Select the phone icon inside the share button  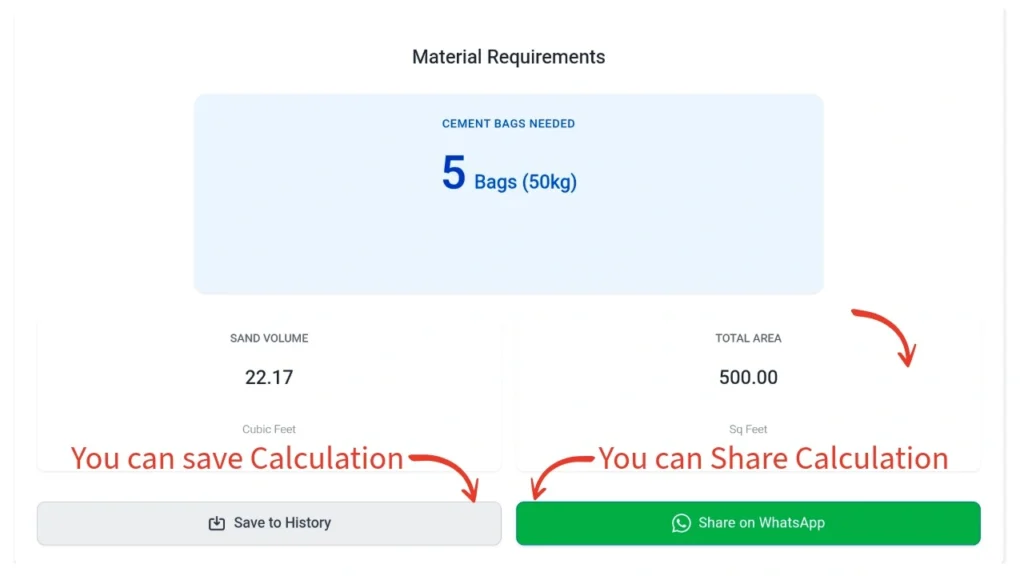click(x=681, y=522)
